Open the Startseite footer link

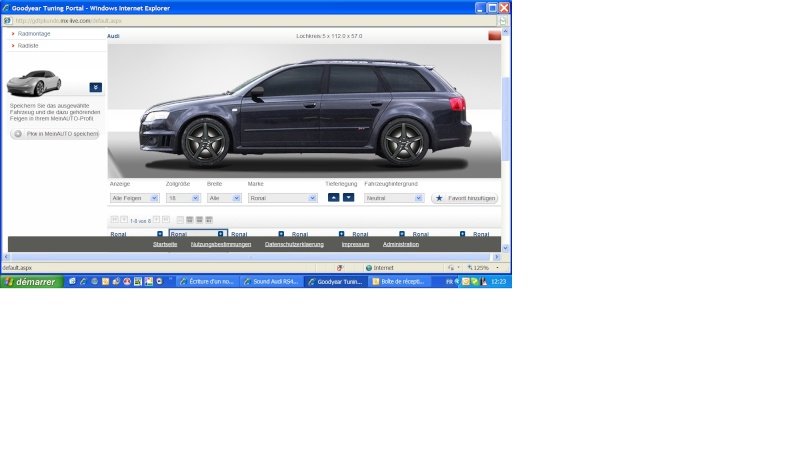[165, 244]
